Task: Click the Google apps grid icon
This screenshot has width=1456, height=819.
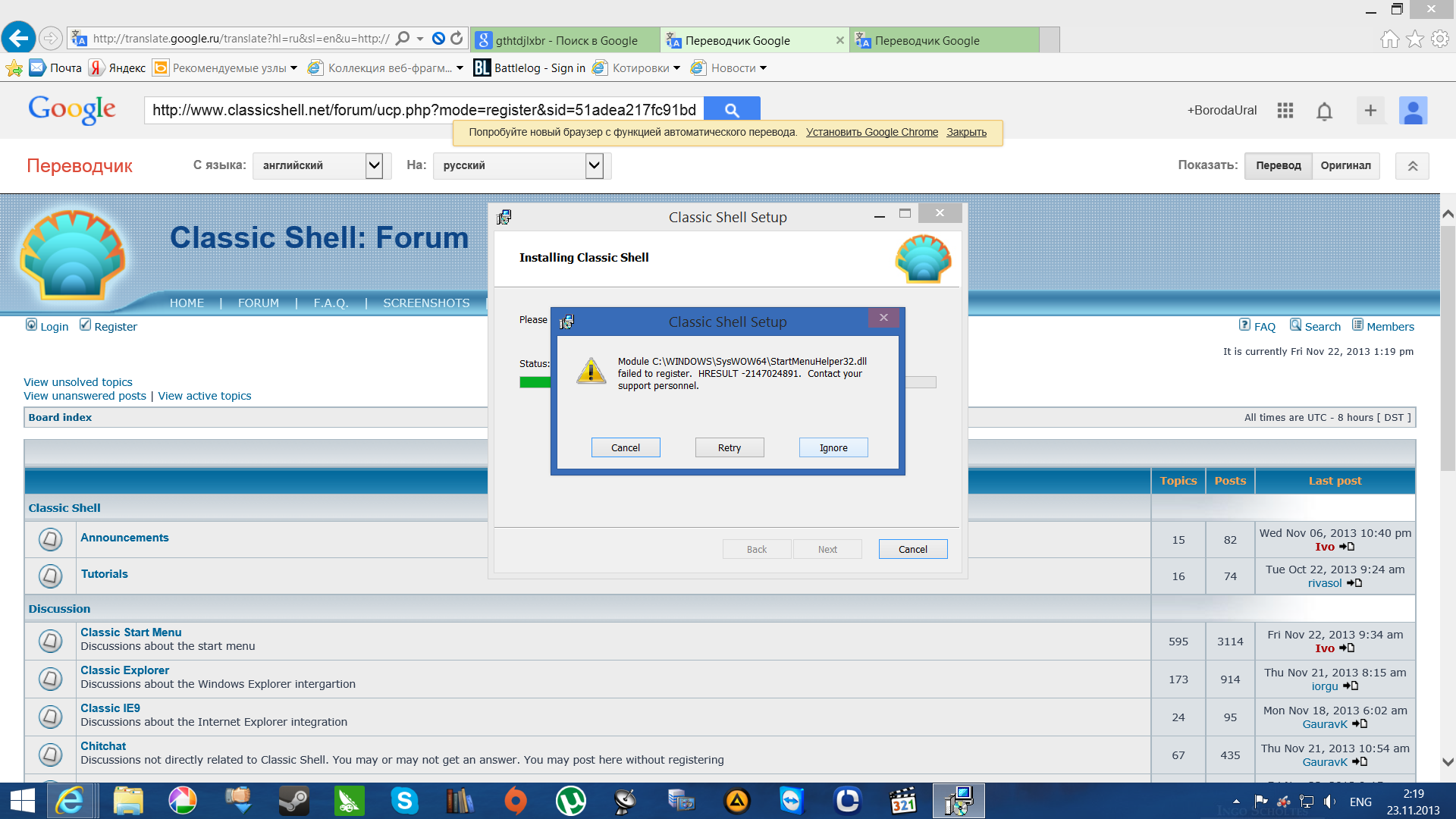Action: click(1285, 111)
